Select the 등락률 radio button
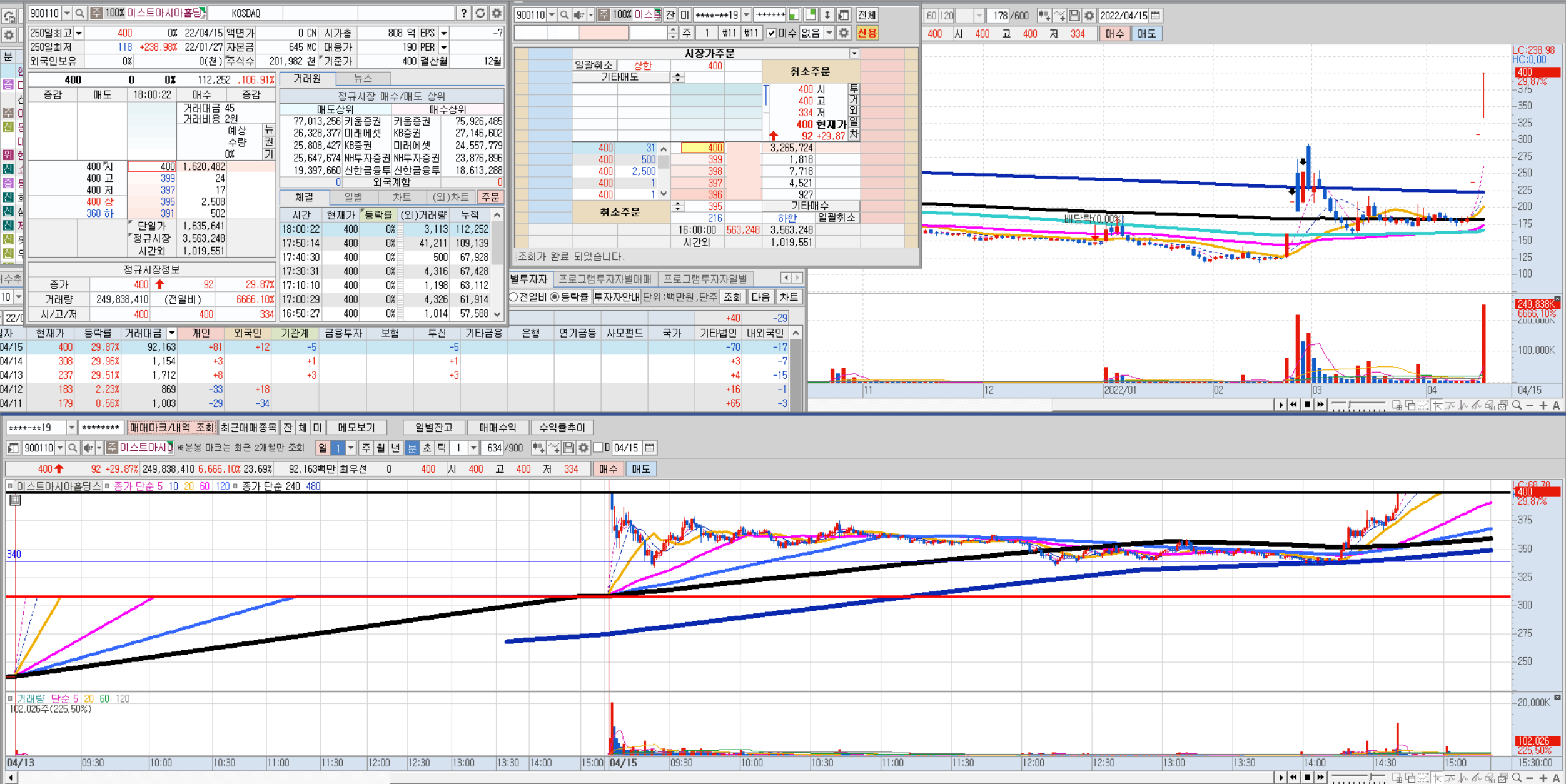This screenshot has width=1566, height=784. pos(555,297)
